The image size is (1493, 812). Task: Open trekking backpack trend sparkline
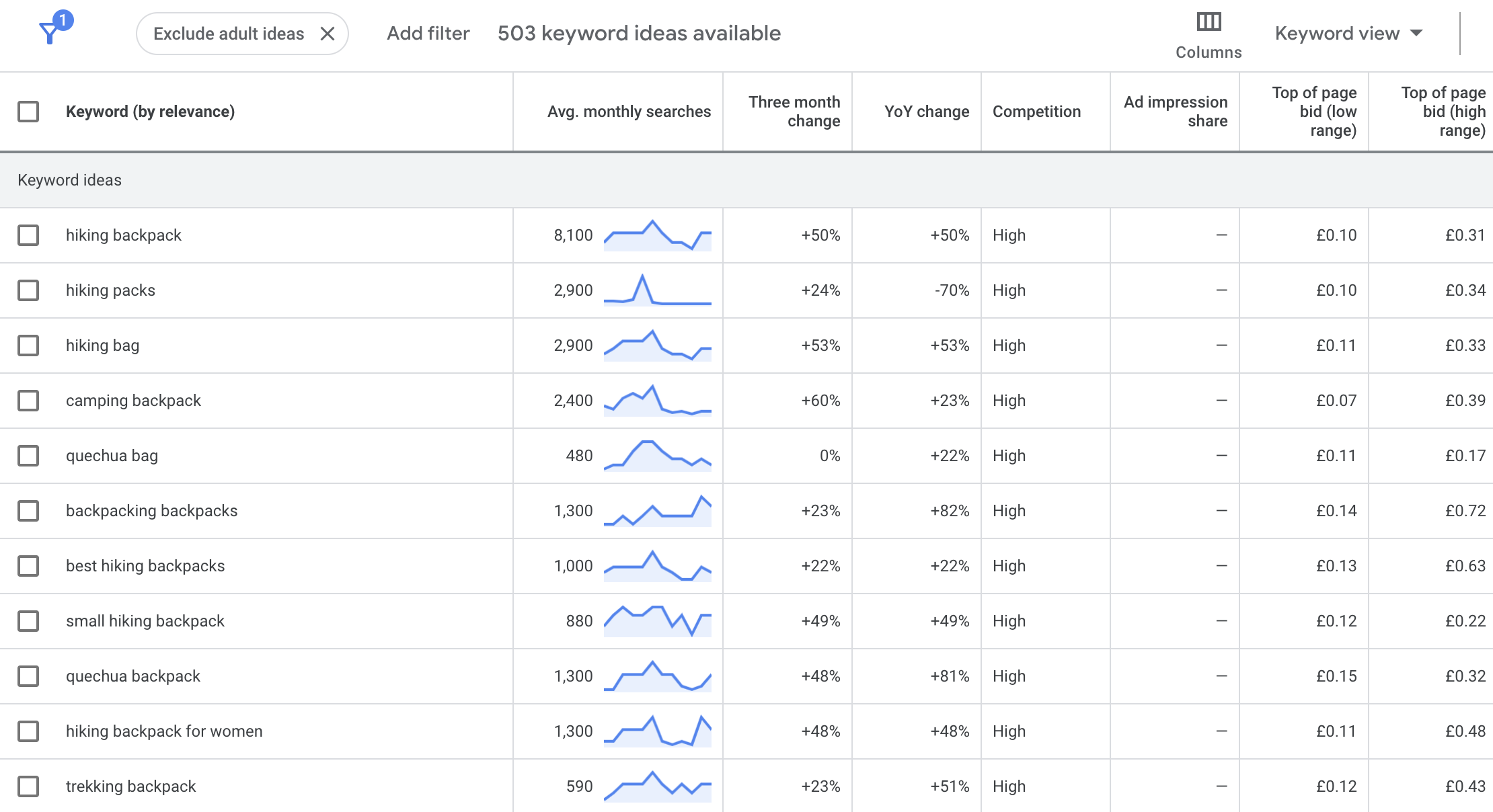658,786
